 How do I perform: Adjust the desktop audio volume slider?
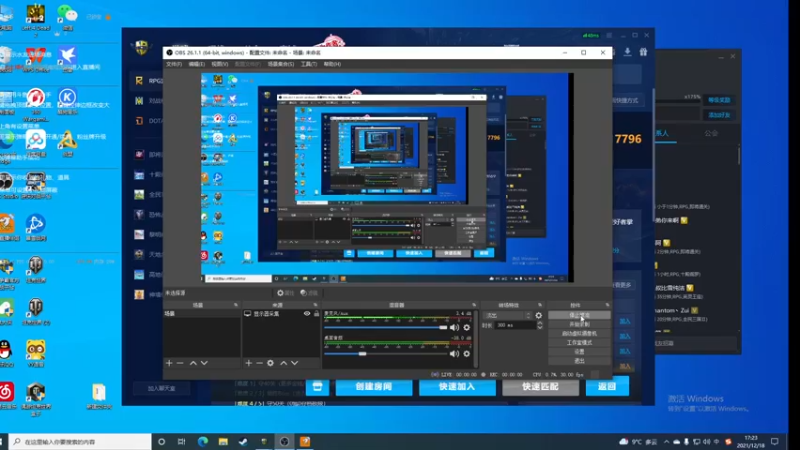coord(386,354)
